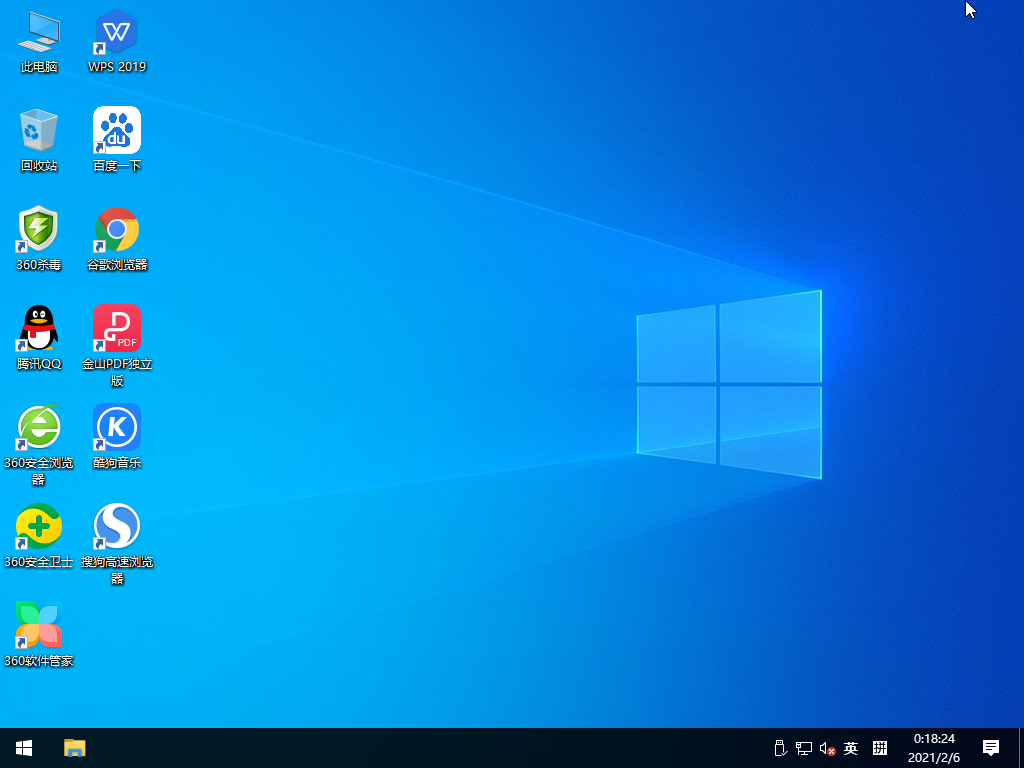Launch 360软件管家
Screen dimensions: 1024x768
[x=38, y=628]
